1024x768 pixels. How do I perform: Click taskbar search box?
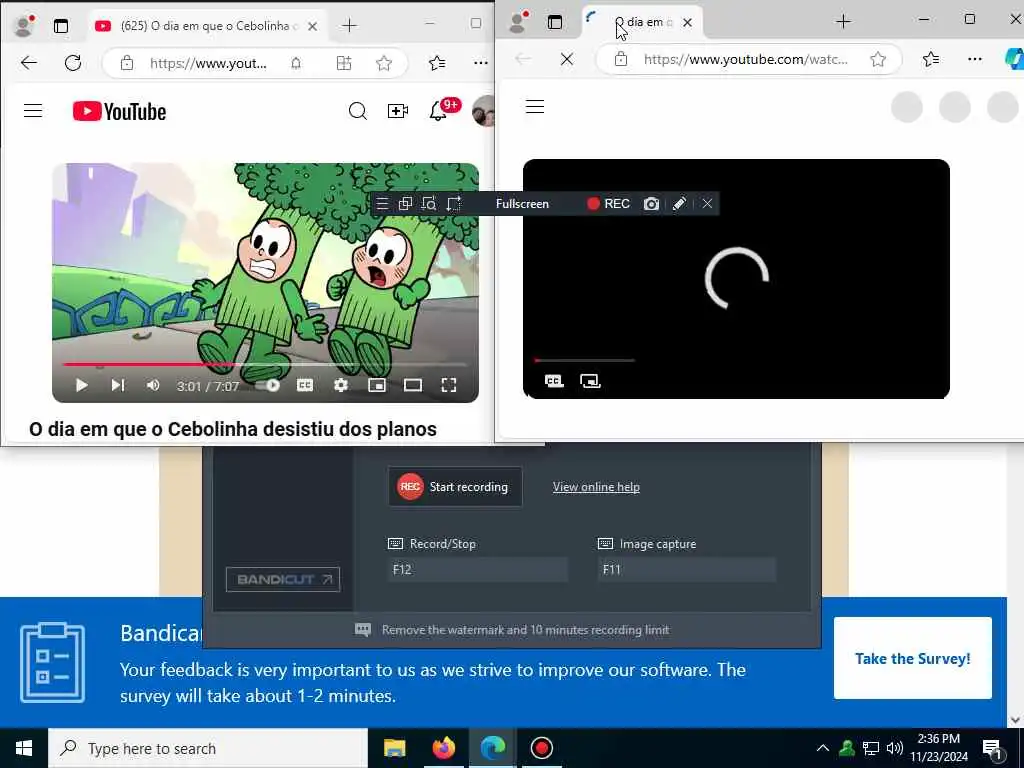click(x=208, y=748)
